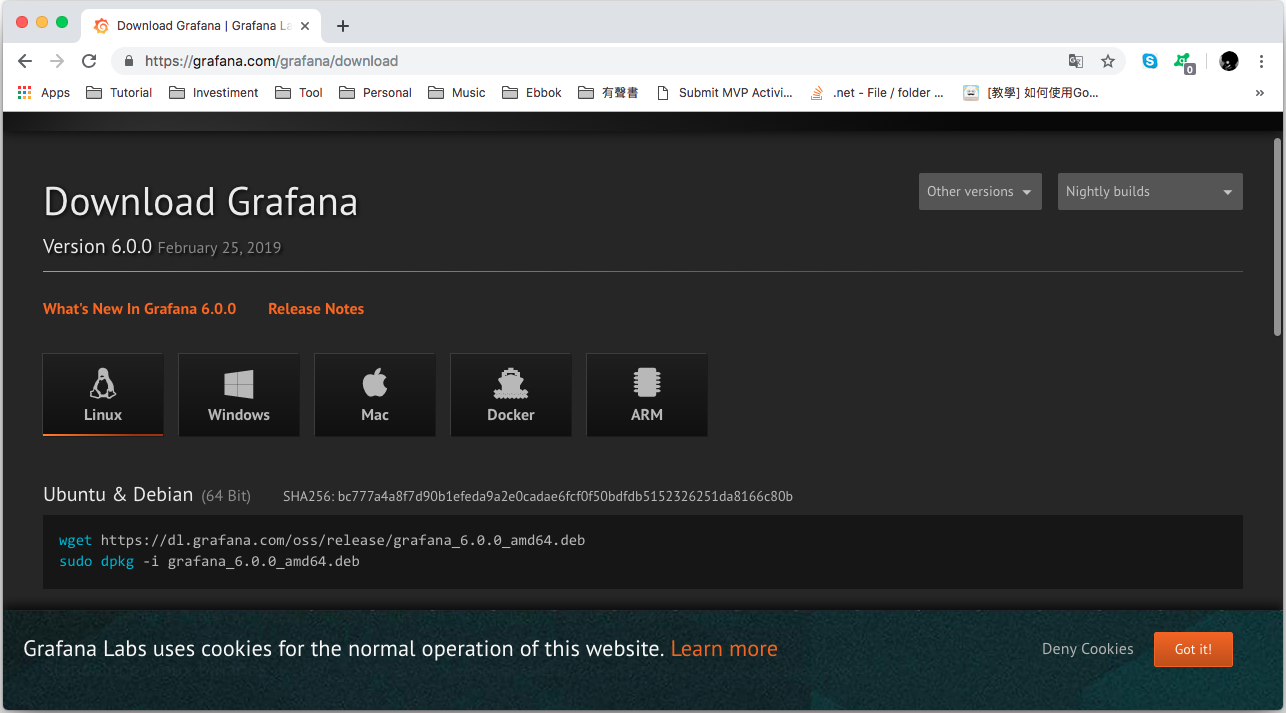Open a new browser tab

point(343,26)
